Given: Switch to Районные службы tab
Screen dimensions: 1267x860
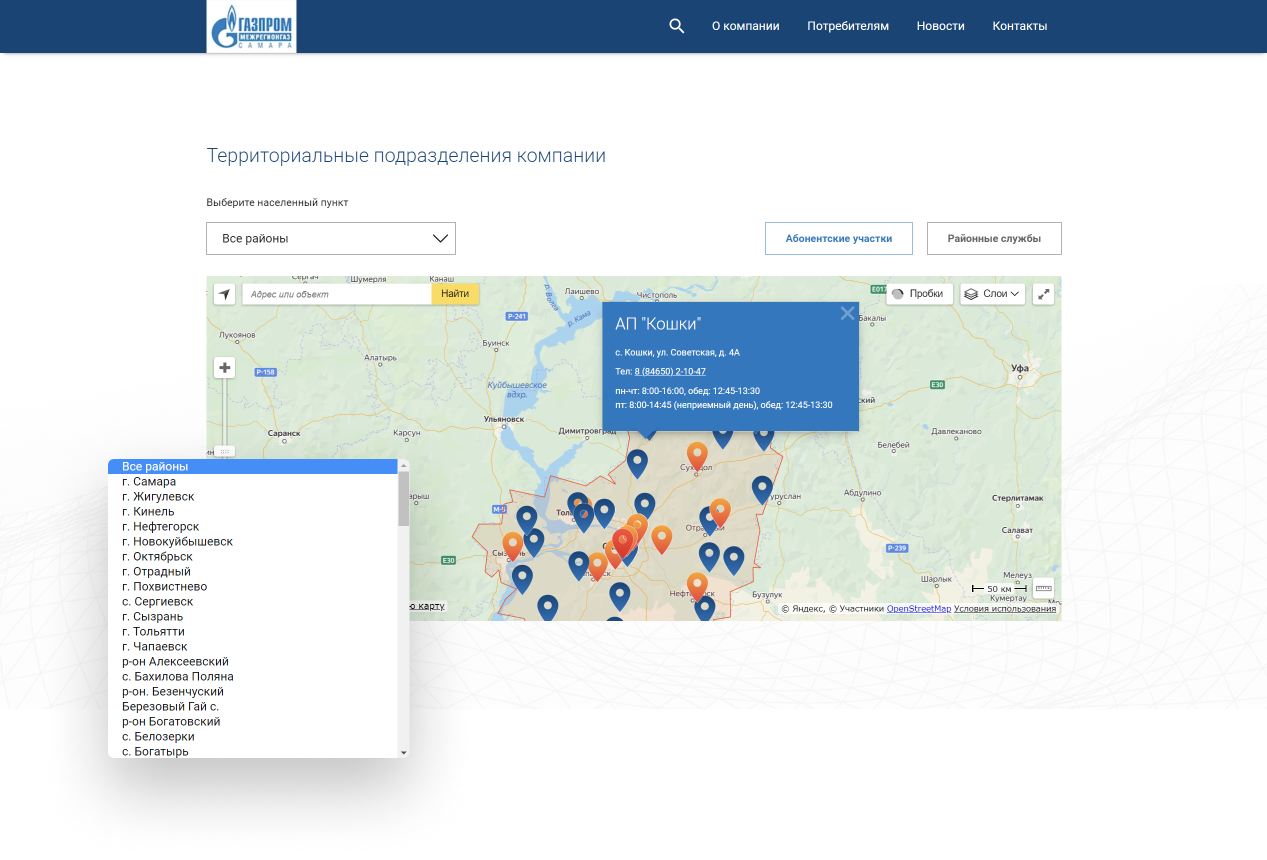Looking at the screenshot, I should [x=994, y=238].
